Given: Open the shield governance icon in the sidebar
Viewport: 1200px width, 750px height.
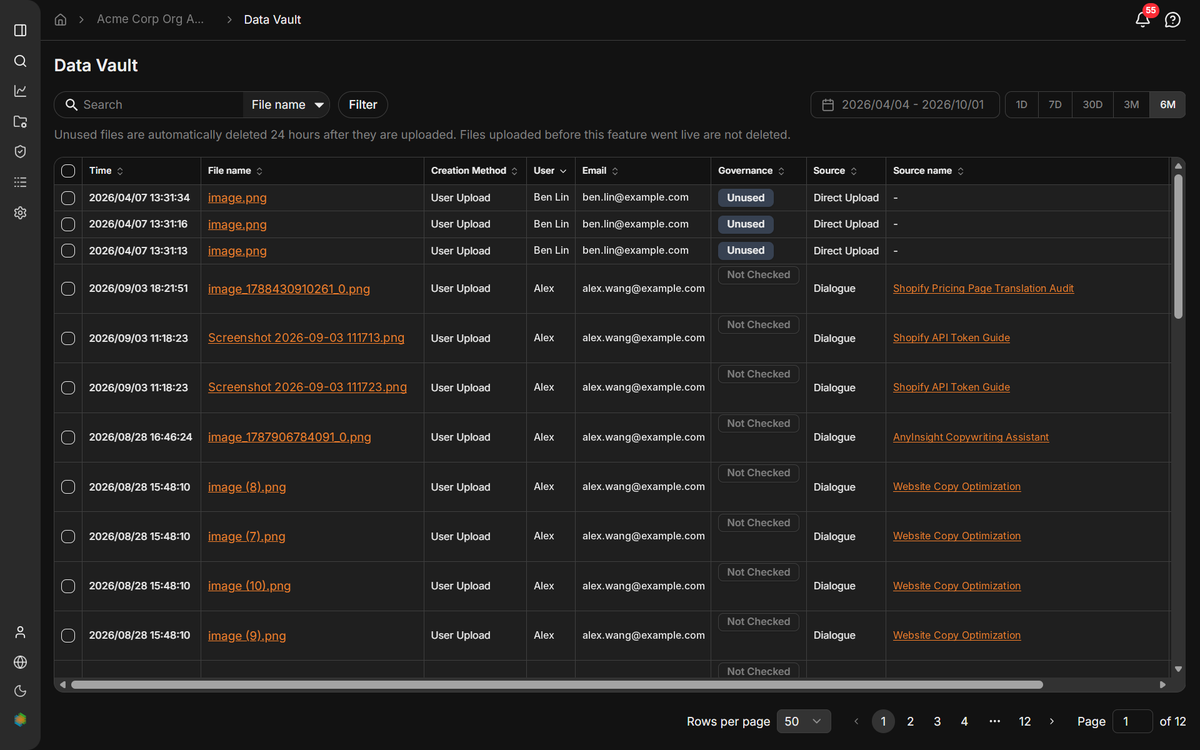Looking at the screenshot, I should click(20, 152).
